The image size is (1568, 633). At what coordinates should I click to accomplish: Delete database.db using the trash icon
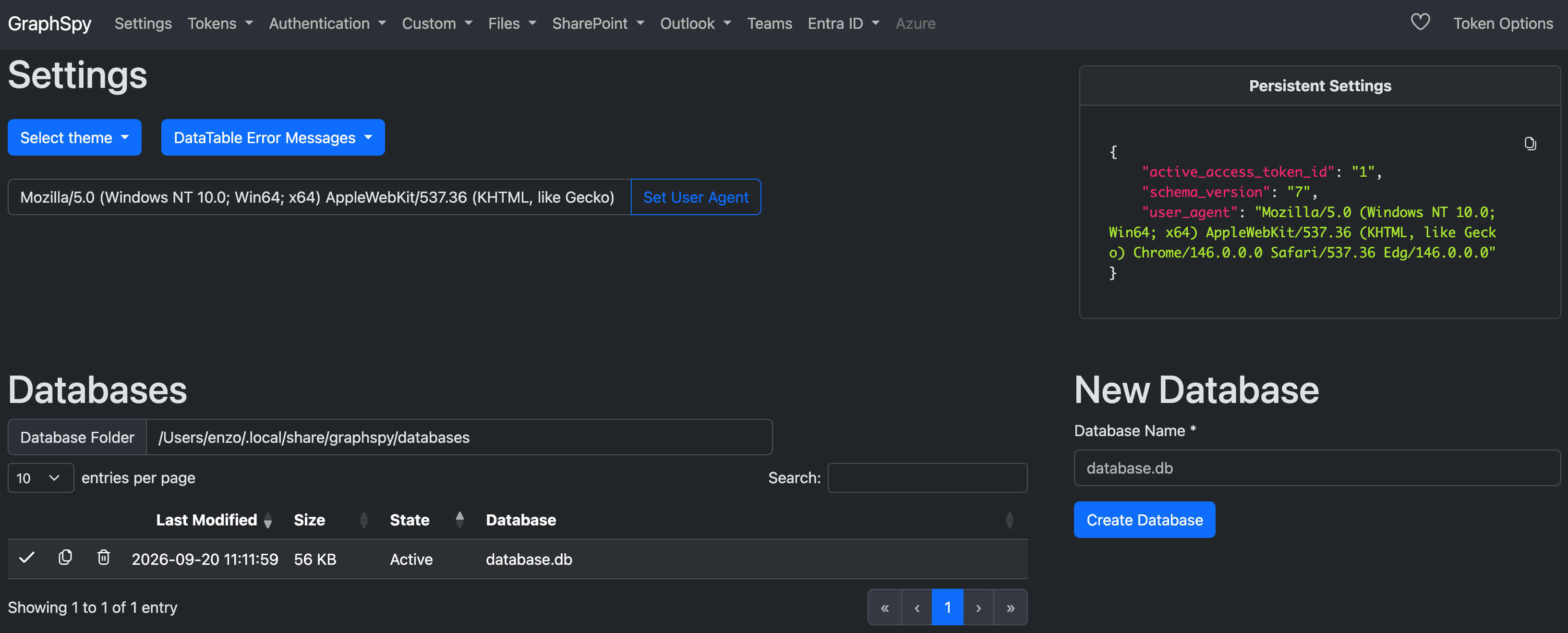tap(104, 558)
